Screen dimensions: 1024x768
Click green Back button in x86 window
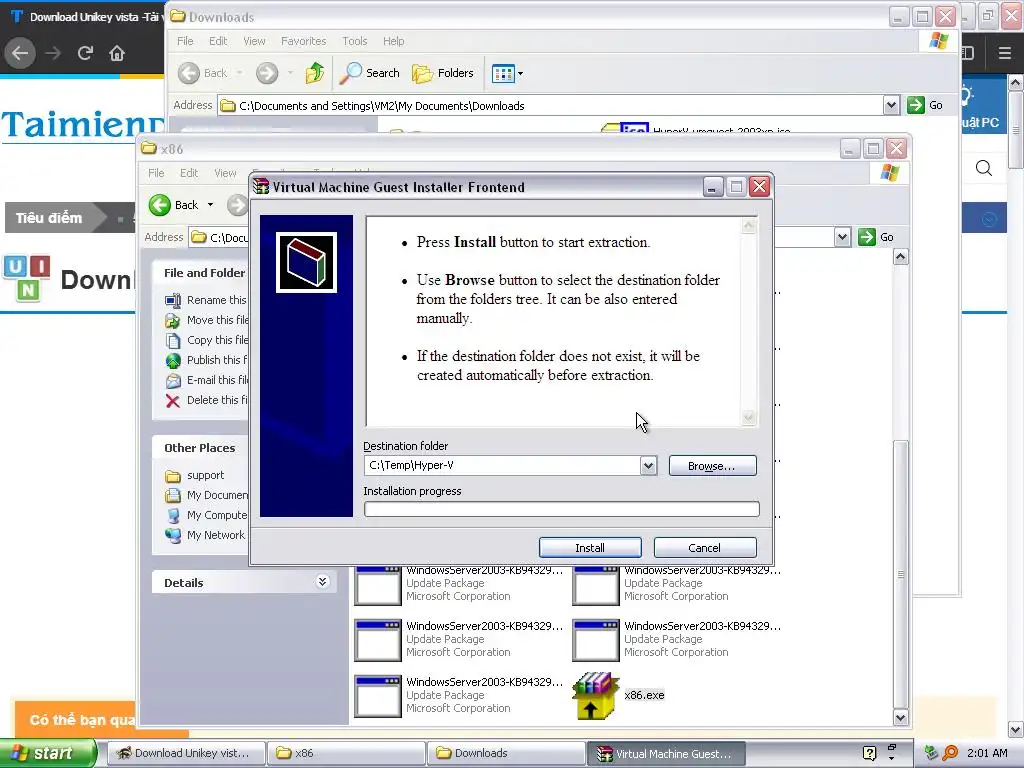point(174,205)
